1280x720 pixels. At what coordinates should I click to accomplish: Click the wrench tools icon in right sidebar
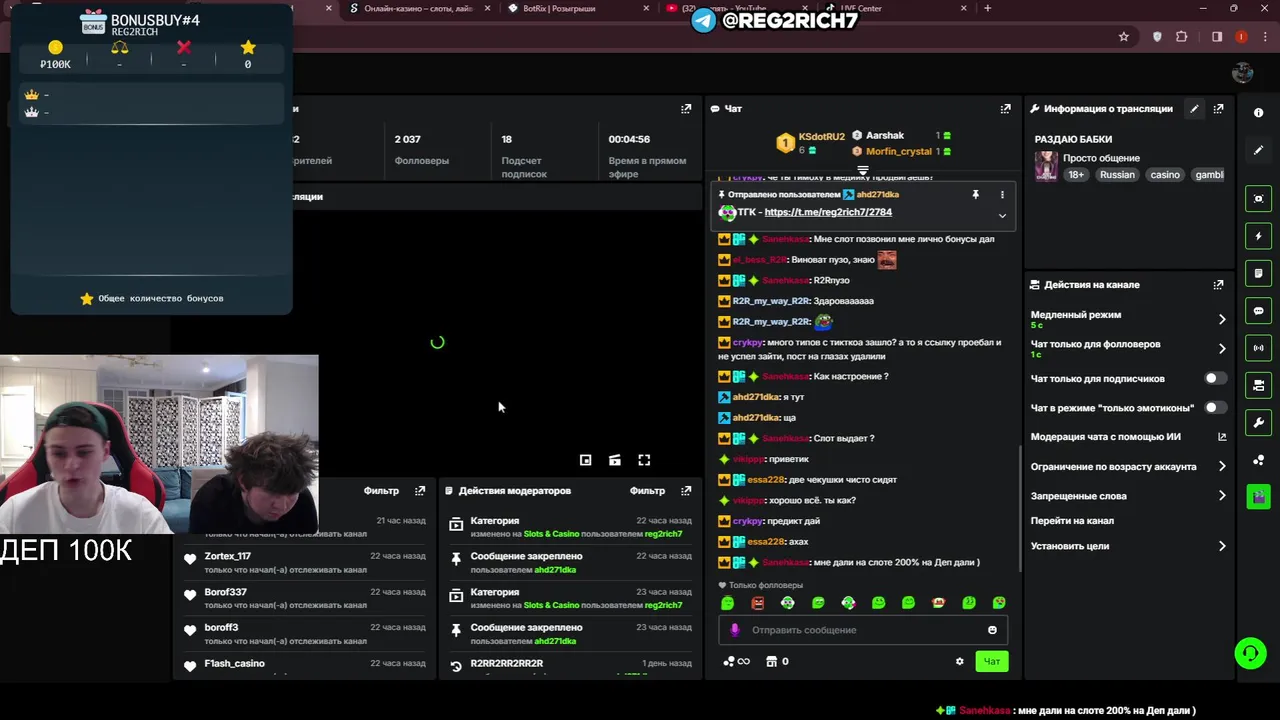point(1259,423)
